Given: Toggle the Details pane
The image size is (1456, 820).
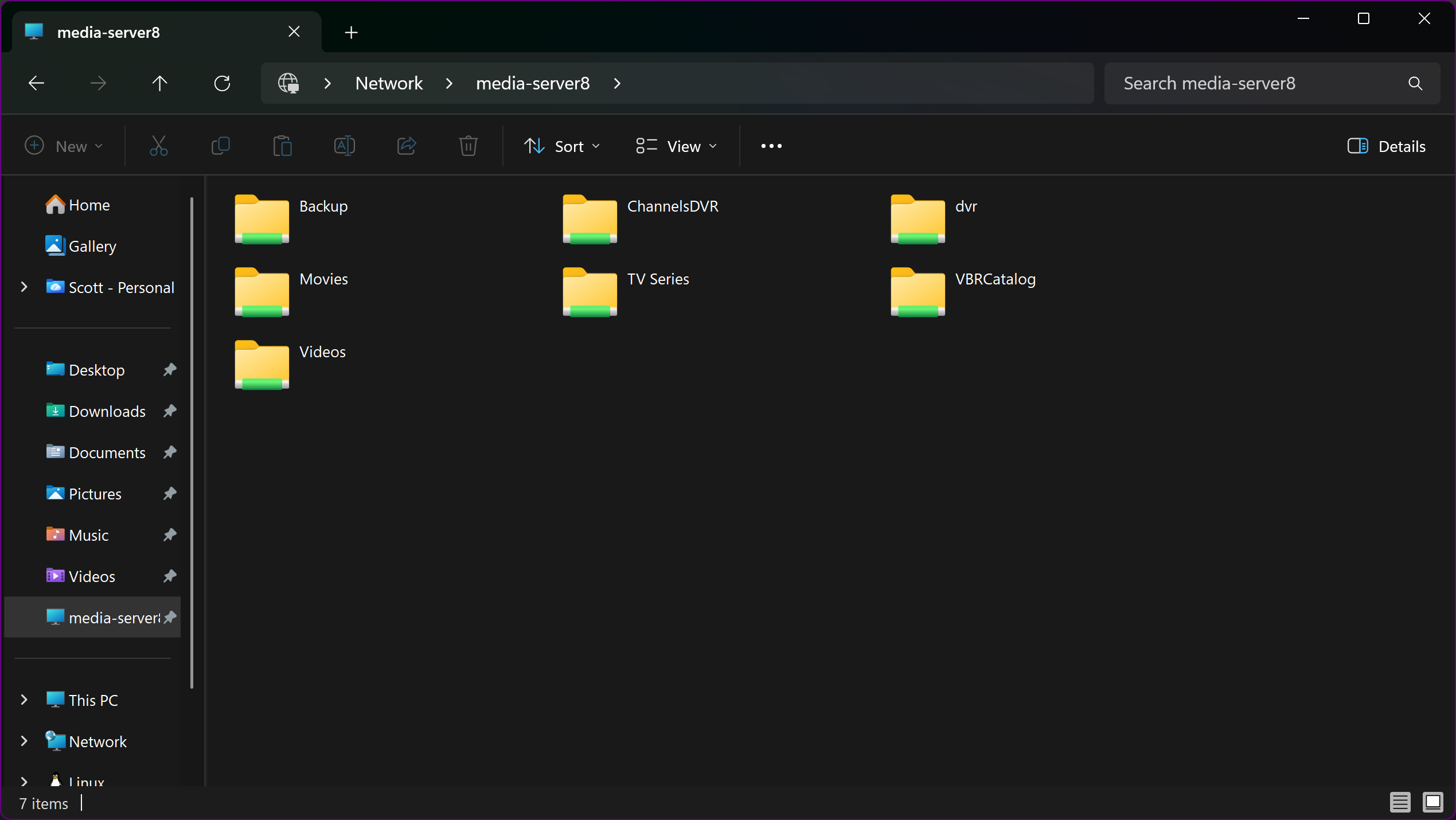Looking at the screenshot, I should pyautogui.click(x=1386, y=146).
